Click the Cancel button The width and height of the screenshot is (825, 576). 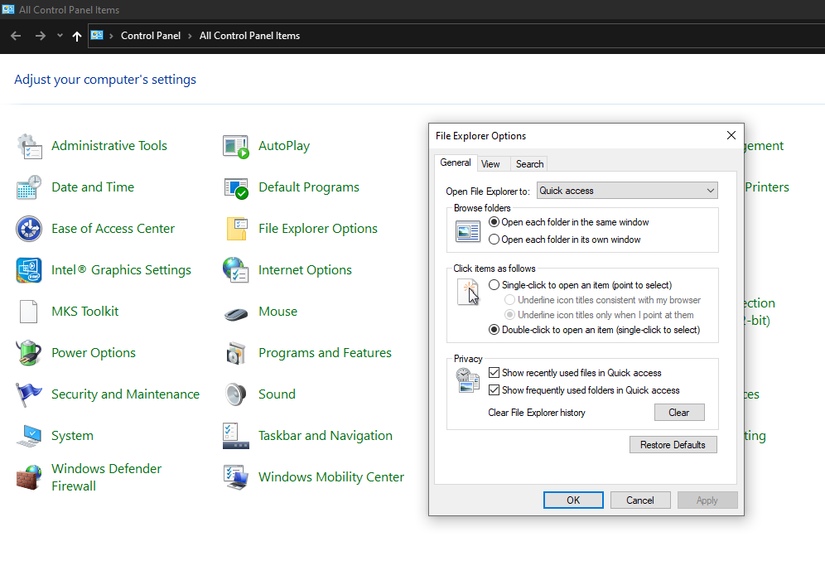pos(640,500)
